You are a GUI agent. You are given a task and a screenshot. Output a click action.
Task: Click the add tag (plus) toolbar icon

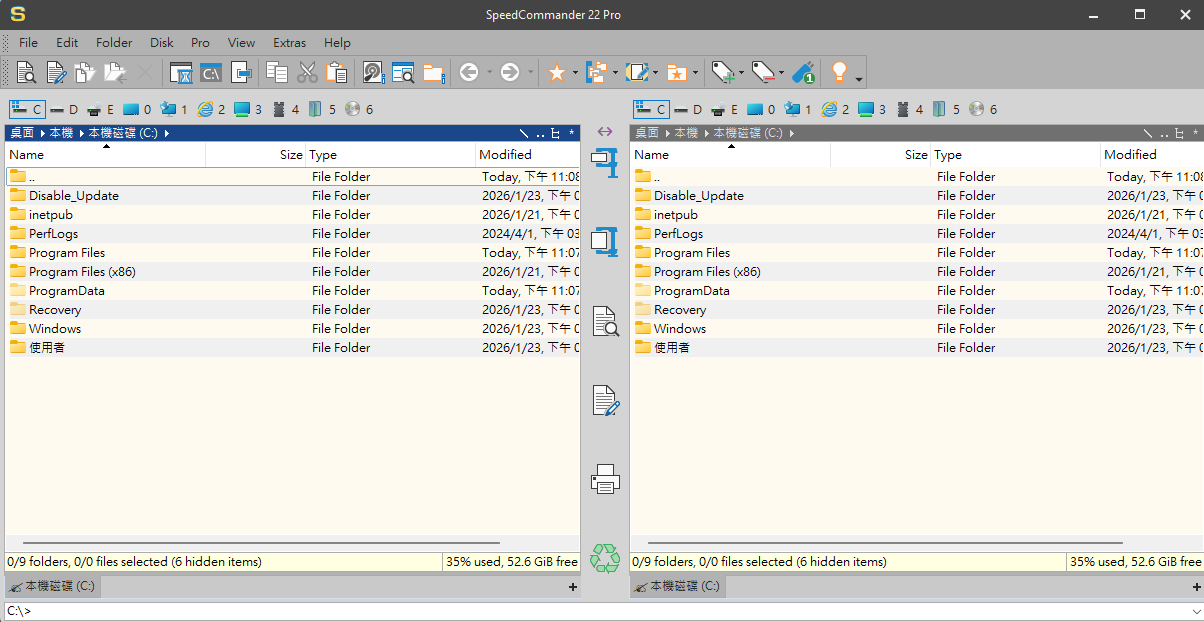tap(722, 72)
